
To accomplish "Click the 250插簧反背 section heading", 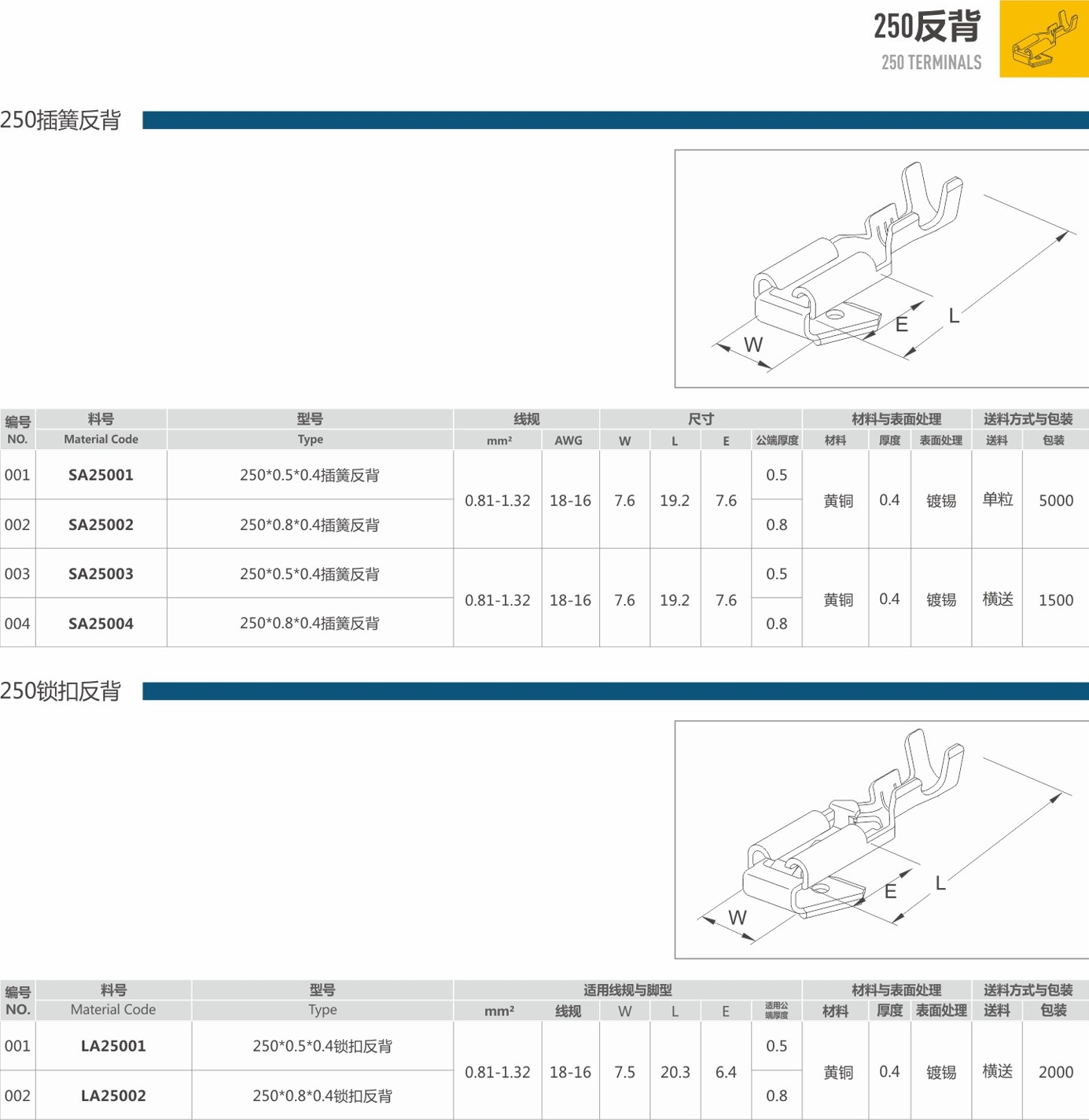I will pos(61,120).
